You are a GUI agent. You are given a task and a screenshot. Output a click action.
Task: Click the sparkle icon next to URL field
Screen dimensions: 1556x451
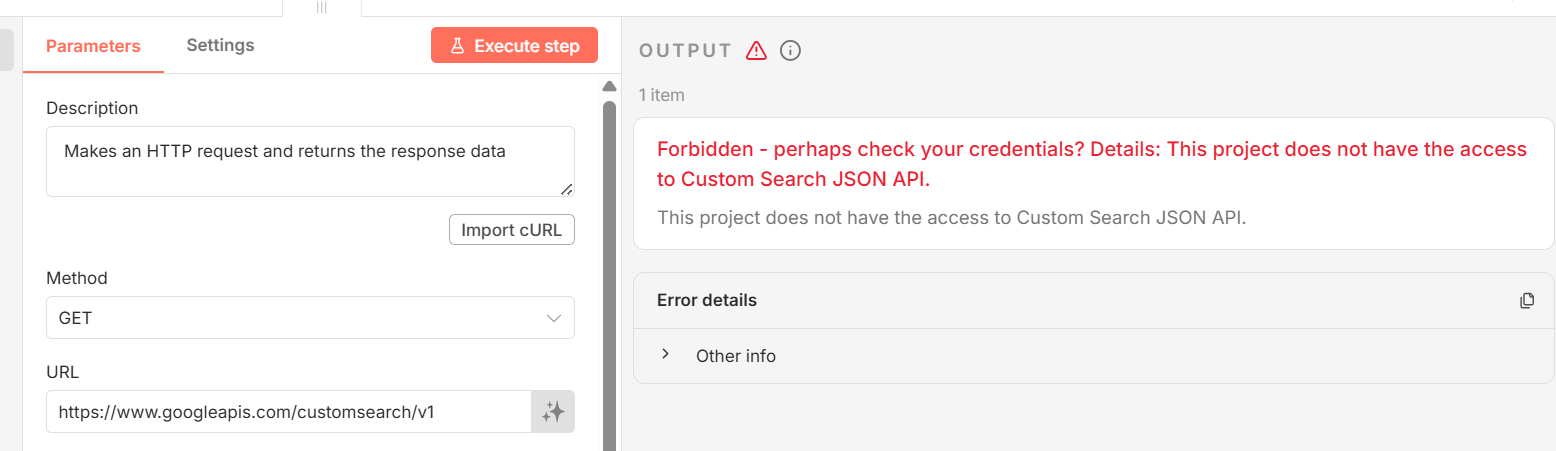coord(553,411)
